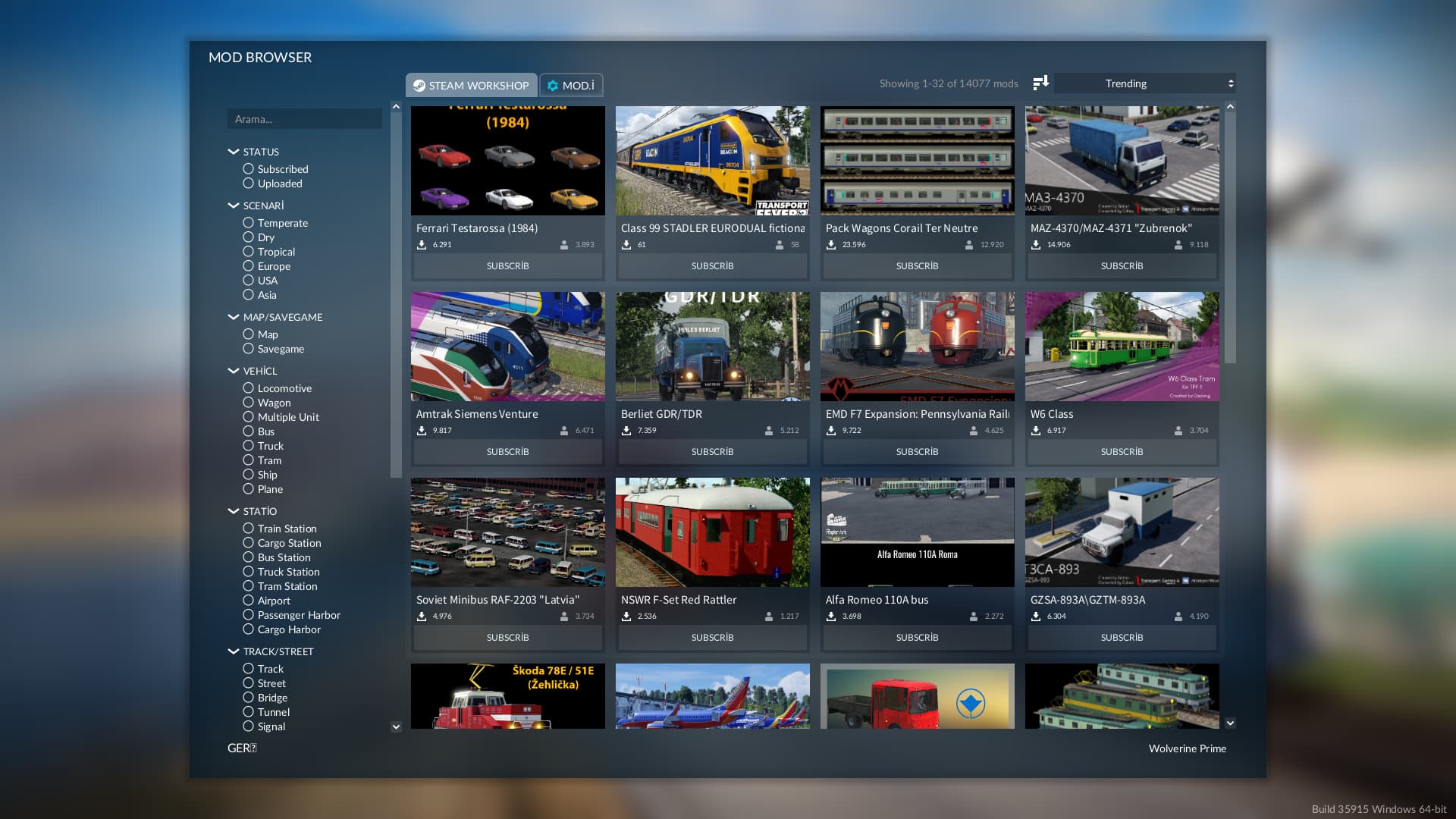
Task: Open the MOD.İ tab
Action: [572, 86]
